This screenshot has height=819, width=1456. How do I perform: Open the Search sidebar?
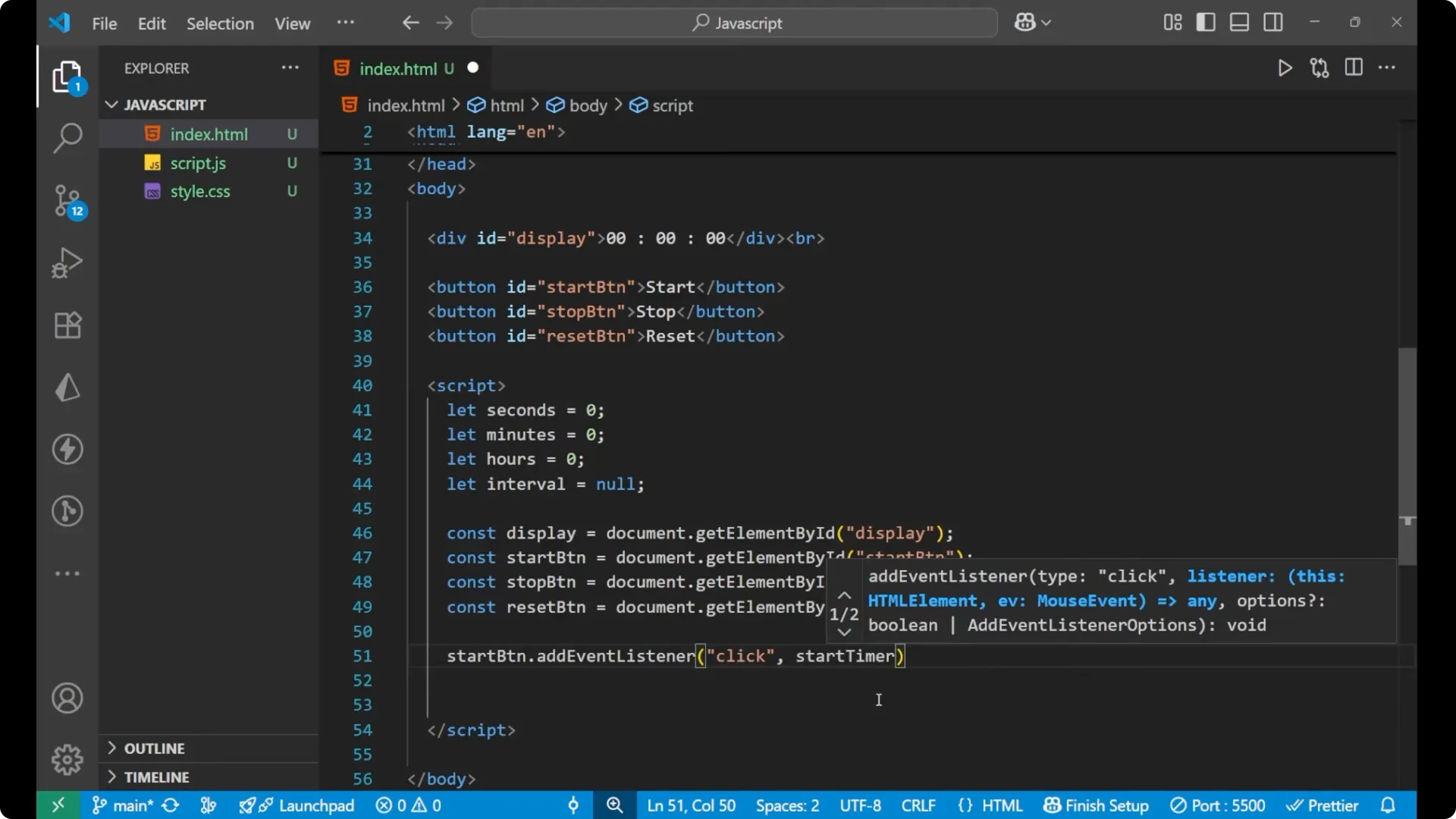67,138
